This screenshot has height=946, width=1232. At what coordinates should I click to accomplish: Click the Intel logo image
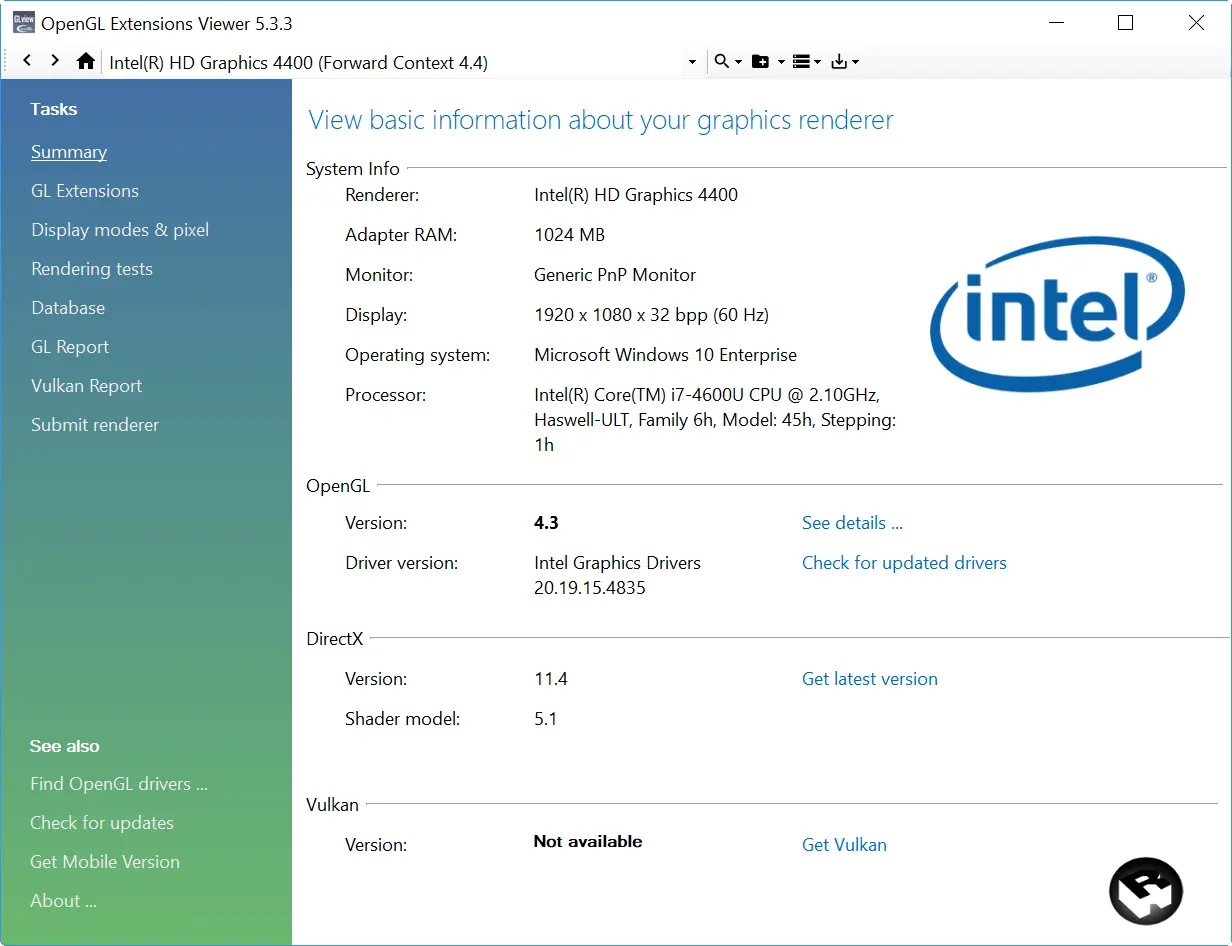click(x=1056, y=313)
